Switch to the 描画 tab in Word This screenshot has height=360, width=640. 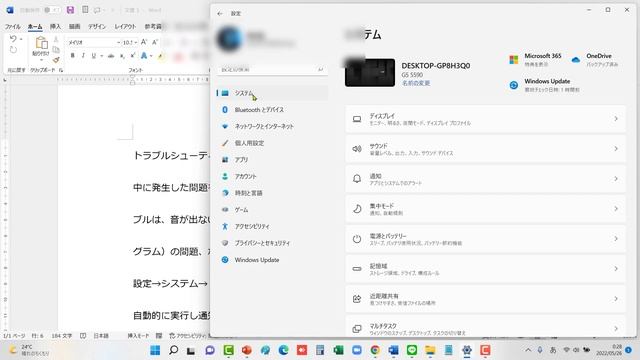74,27
